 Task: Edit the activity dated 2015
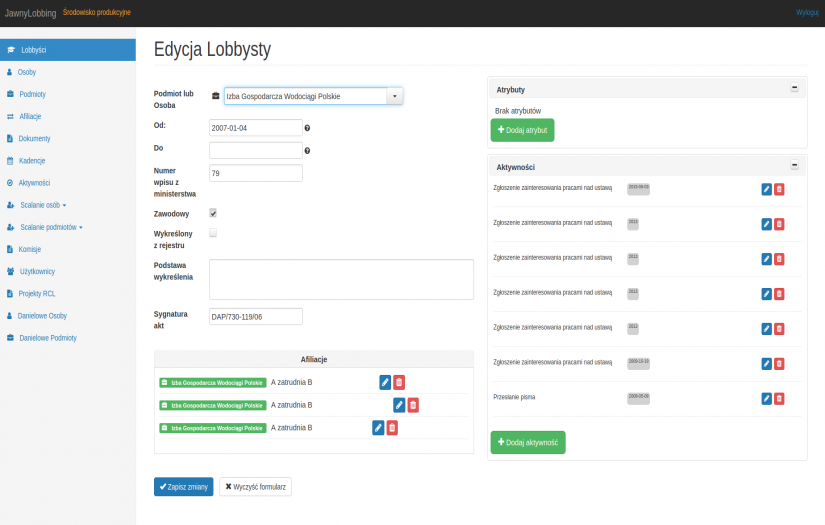point(767,189)
